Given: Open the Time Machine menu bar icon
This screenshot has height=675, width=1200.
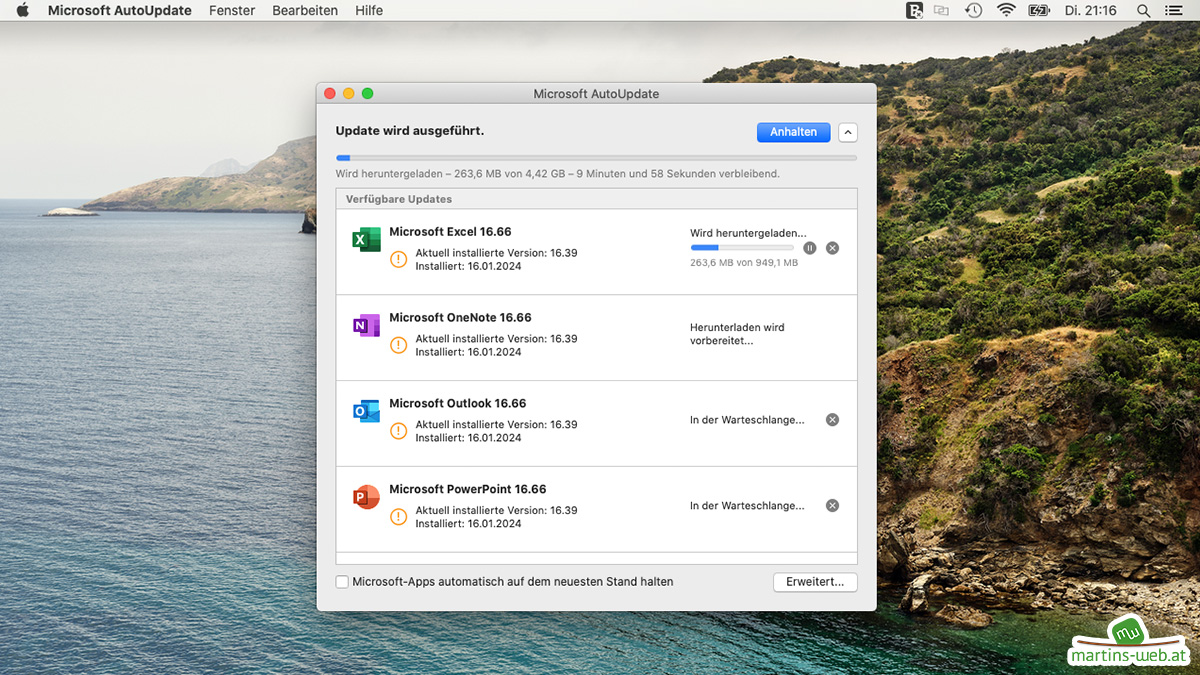Looking at the screenshot, I should click(x=973, y=10).
